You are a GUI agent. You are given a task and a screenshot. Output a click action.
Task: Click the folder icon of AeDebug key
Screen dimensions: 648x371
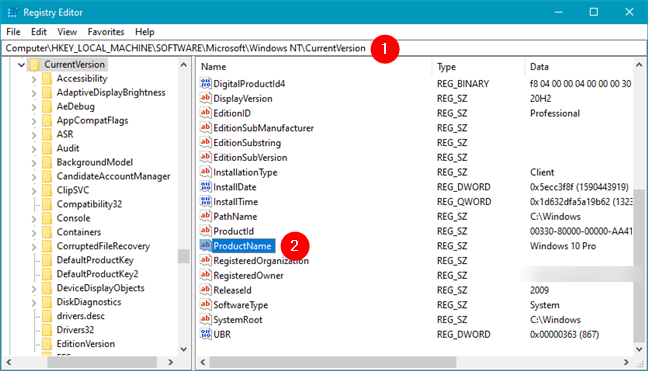pos(47,106)
